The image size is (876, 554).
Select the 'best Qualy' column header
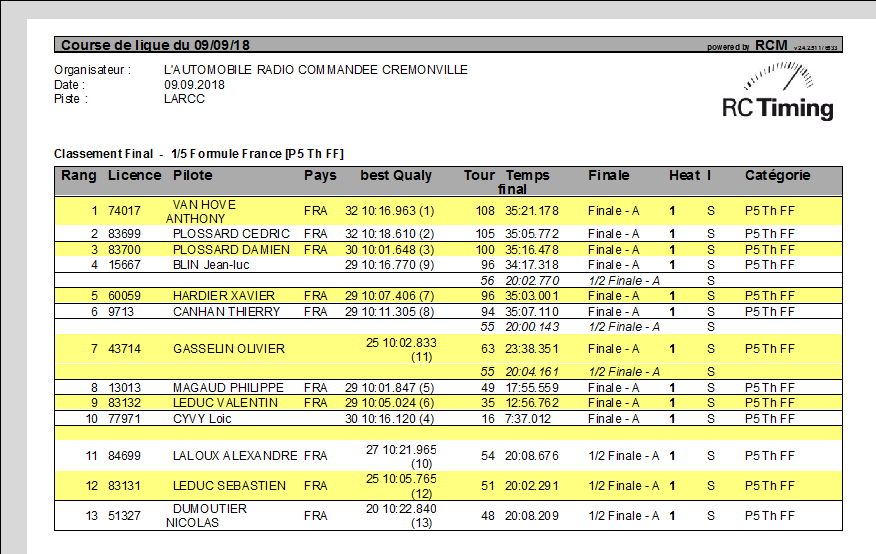(x=396, y=175)
